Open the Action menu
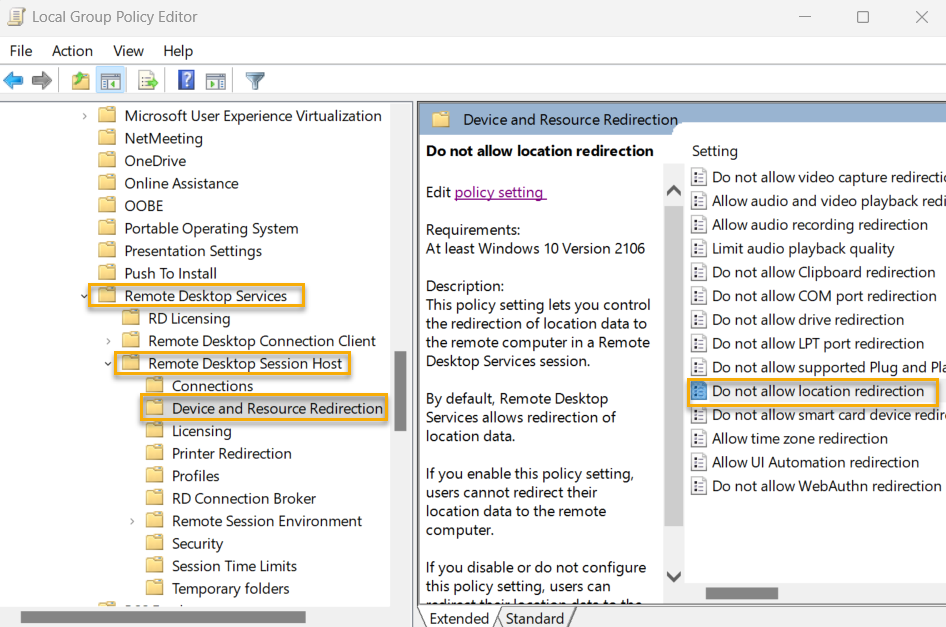946x627 pixels. [72, 50]
